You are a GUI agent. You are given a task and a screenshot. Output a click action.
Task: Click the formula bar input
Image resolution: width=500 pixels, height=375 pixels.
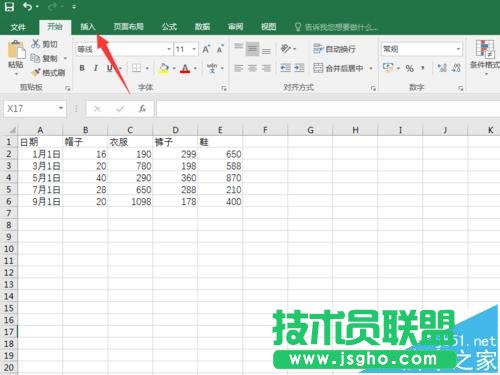coord(328,109)
